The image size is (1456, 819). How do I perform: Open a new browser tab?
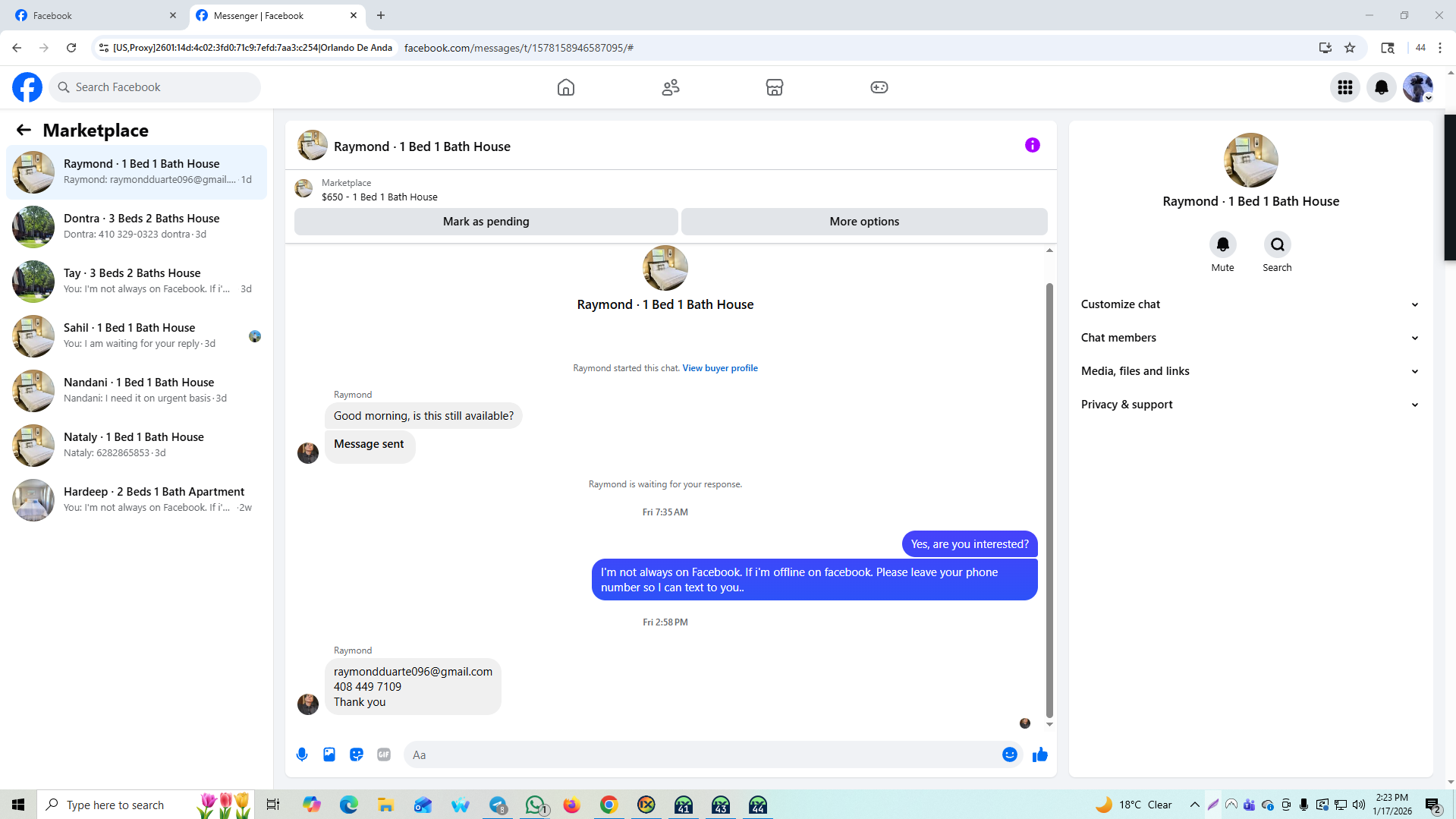tap(381, 15)
